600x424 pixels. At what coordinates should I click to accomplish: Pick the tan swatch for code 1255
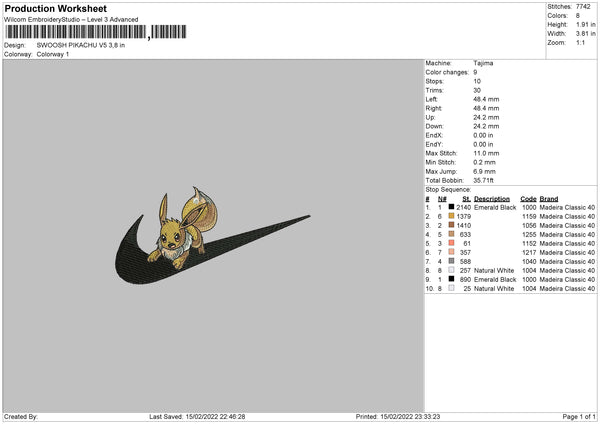[x=451, y=234]
